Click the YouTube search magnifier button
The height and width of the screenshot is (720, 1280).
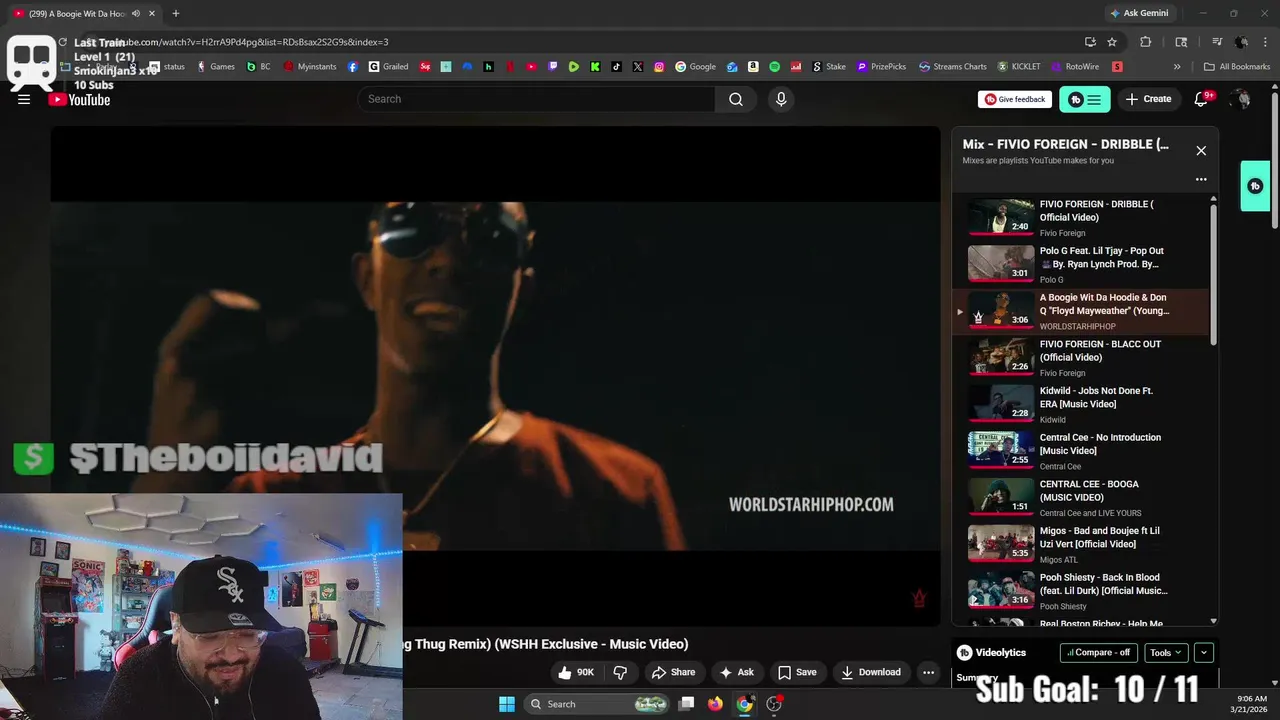(735, 99)
